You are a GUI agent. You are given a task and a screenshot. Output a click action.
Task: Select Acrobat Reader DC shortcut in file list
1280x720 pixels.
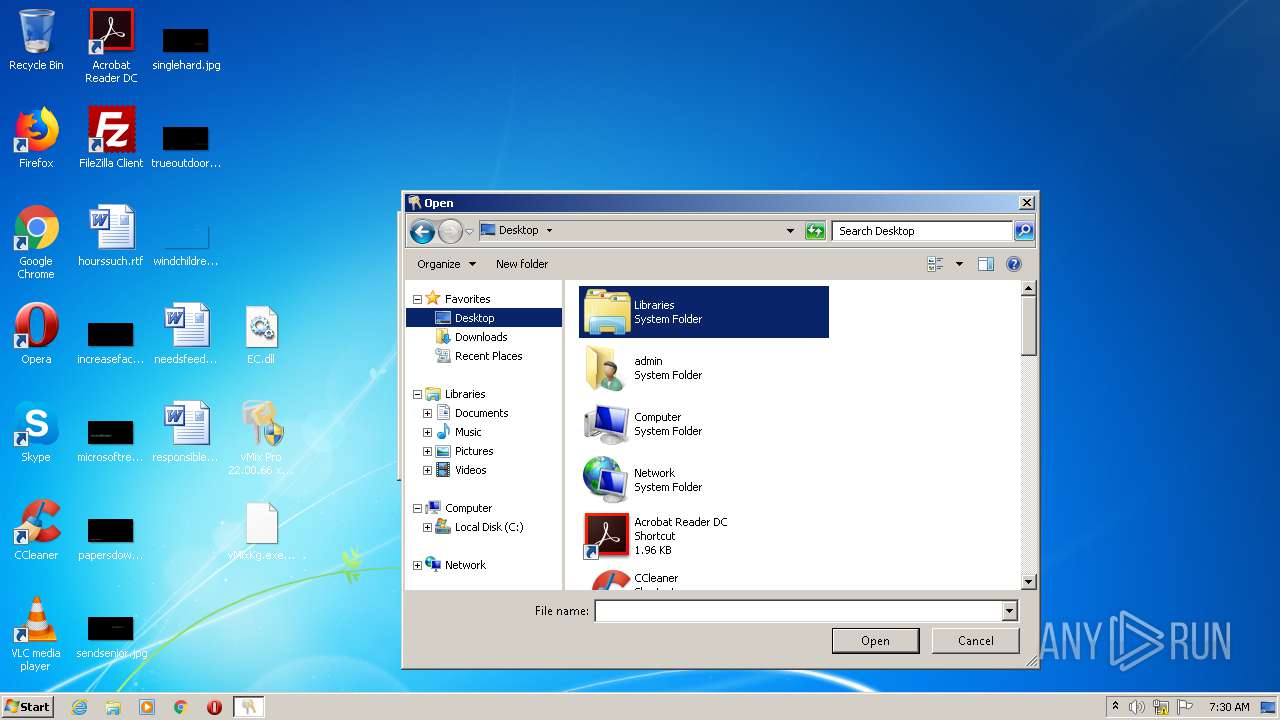704,536
